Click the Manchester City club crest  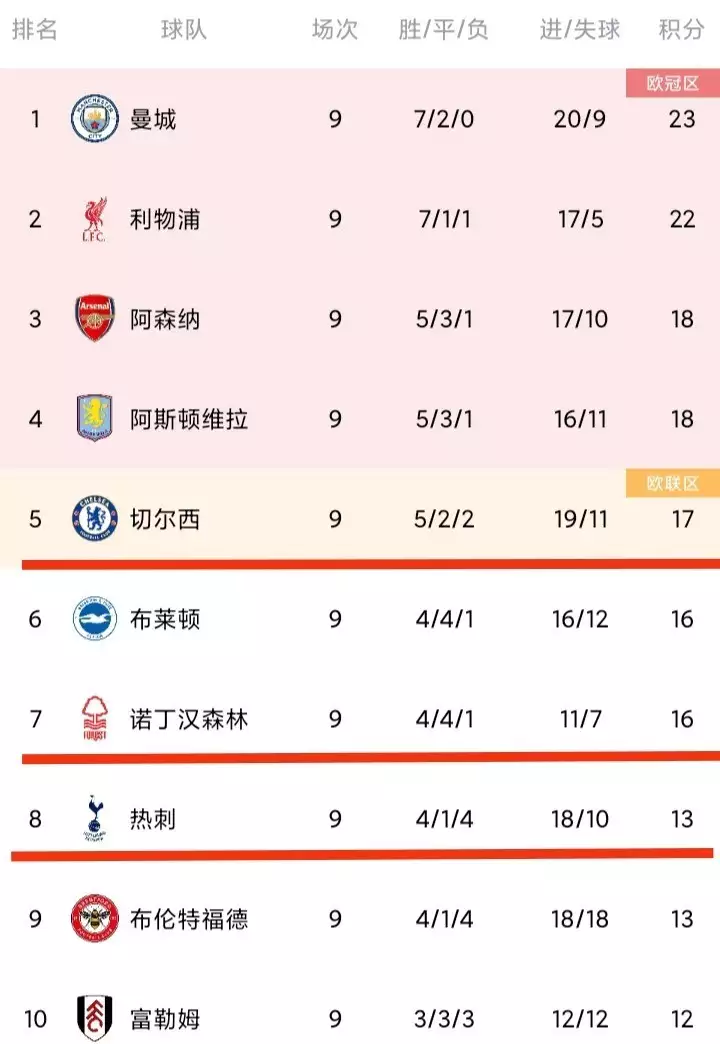click(x=95, y=119)
